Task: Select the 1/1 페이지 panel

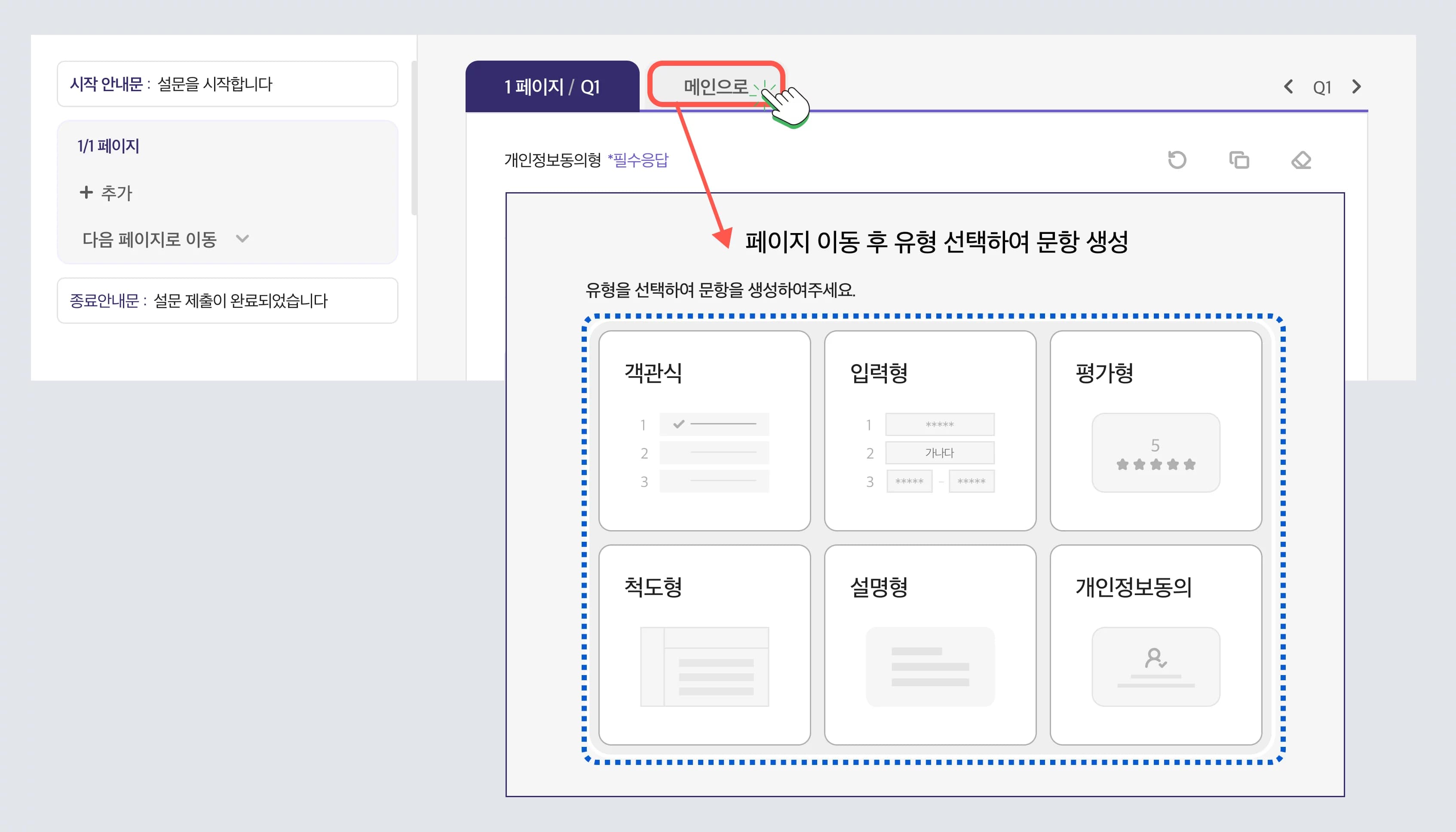Action: point(108,146)
